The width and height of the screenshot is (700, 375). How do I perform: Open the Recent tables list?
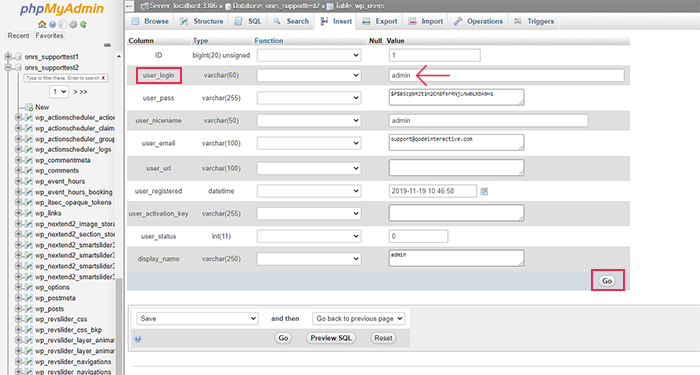(x=18, y=36)
